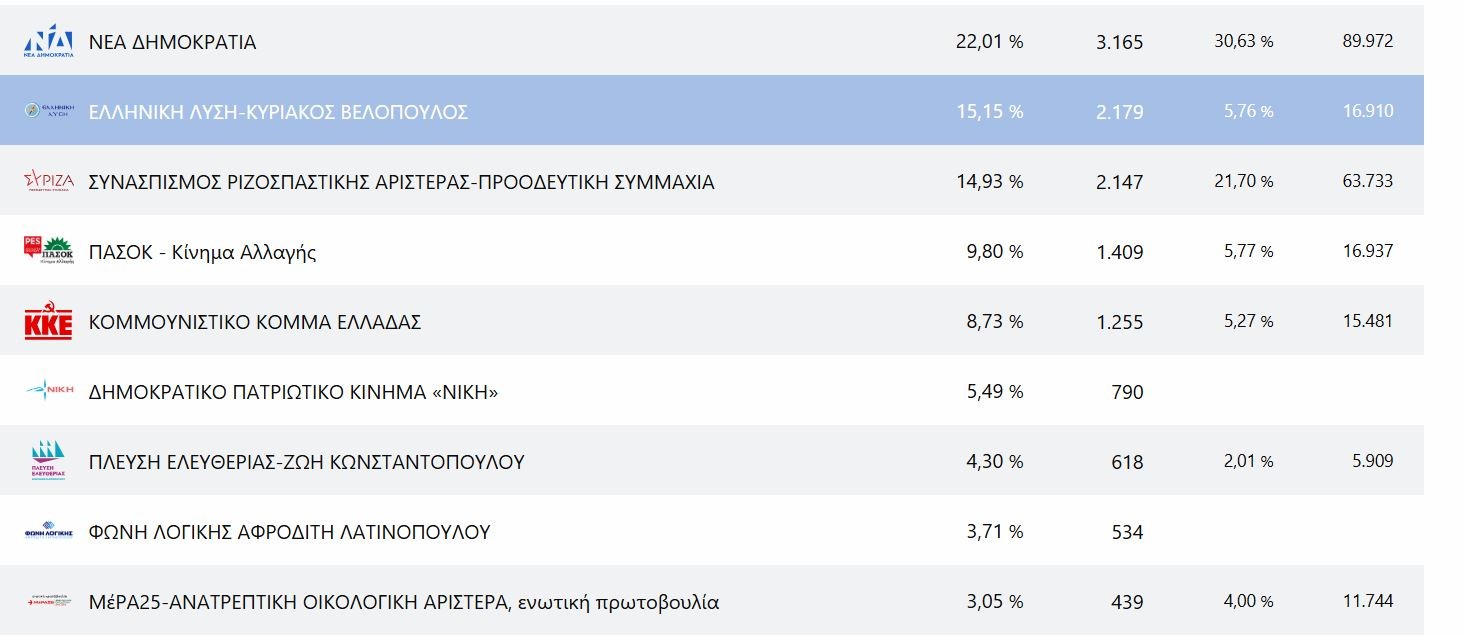Screen dimensions: 1466x636
Task: Select ΚΟΜΜΟΥΝΙΣΤΙΚΟ ΚΟΜΜΑ ΕΛΛΑΔΑΣ party name
Action: 255,322
